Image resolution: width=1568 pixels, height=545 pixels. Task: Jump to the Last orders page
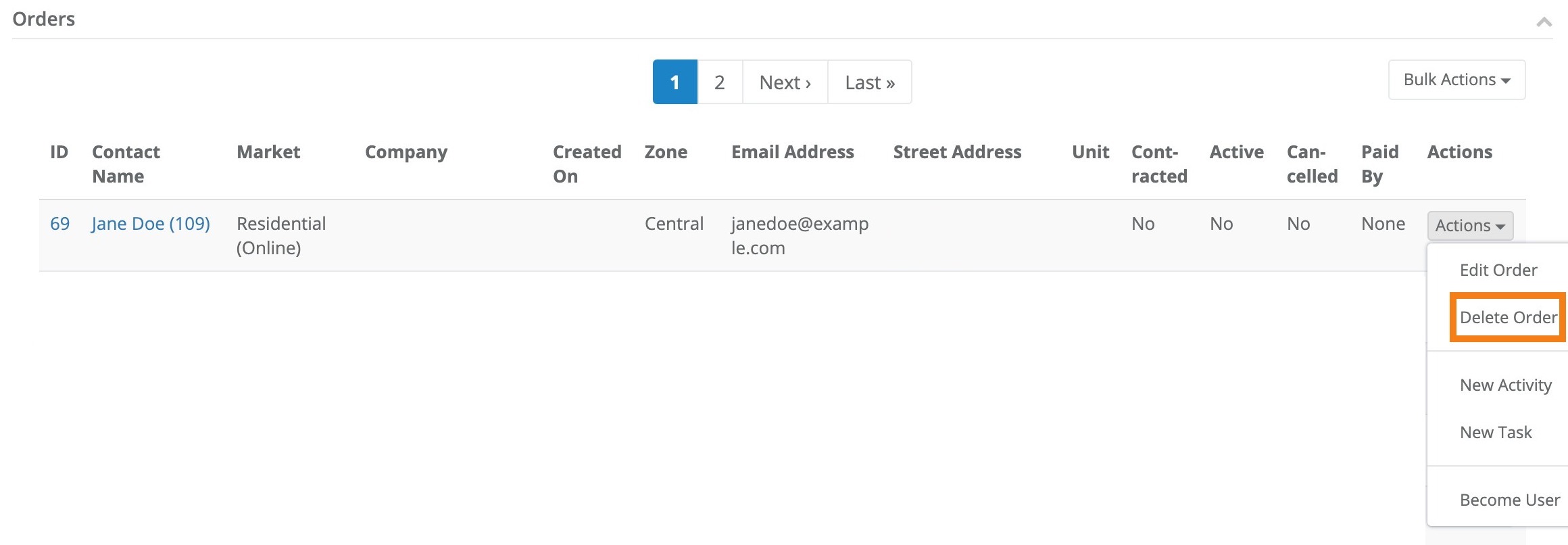869,82
